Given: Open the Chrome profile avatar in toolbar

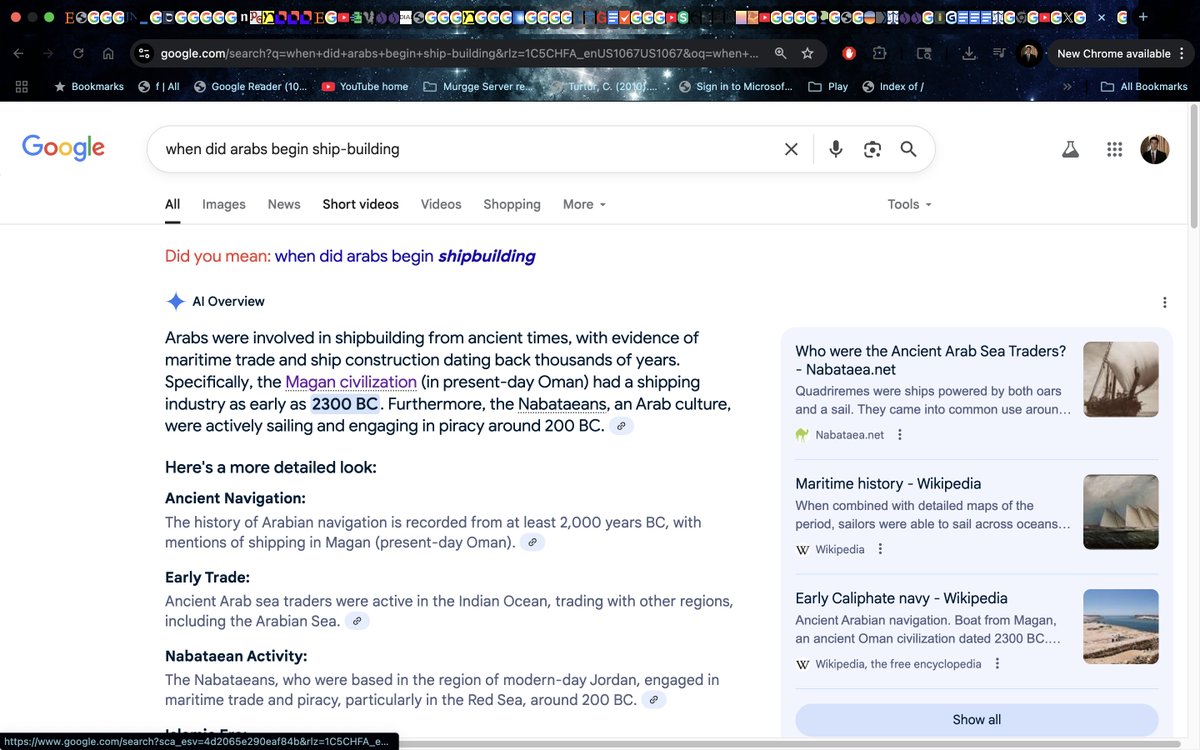Looking at the screenshot, I should 1028,54.
